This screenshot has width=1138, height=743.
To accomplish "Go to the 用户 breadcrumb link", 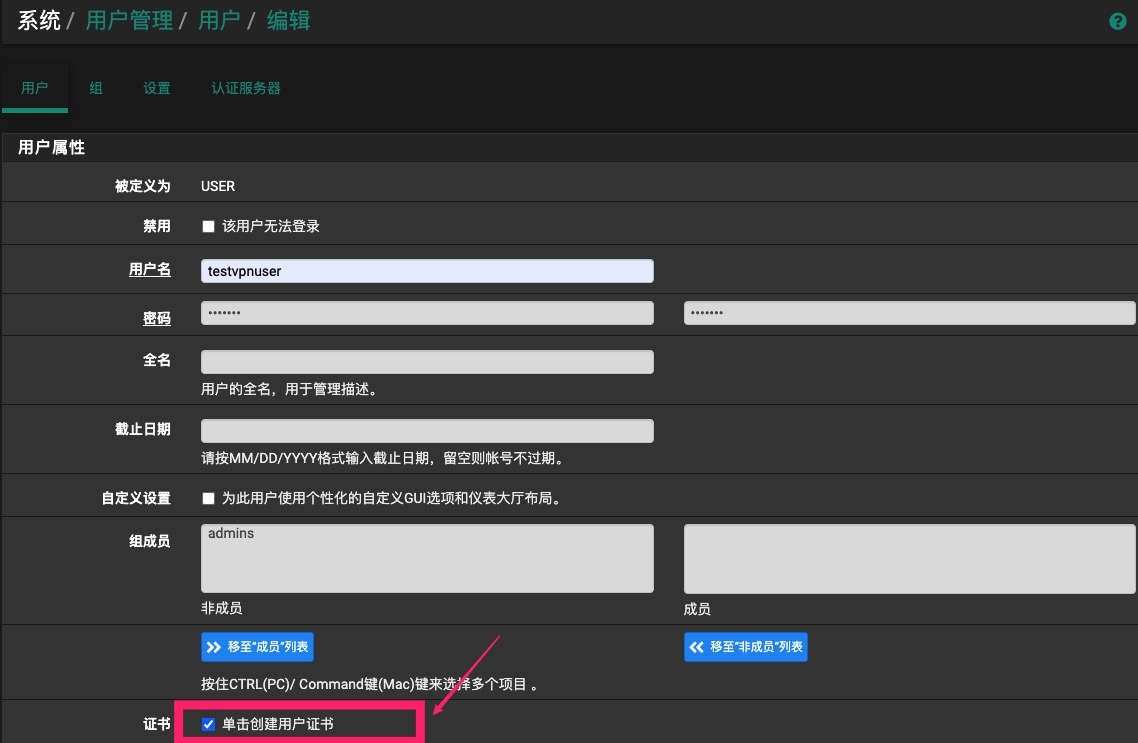I will pyautogui.click(x=218, y=21).
